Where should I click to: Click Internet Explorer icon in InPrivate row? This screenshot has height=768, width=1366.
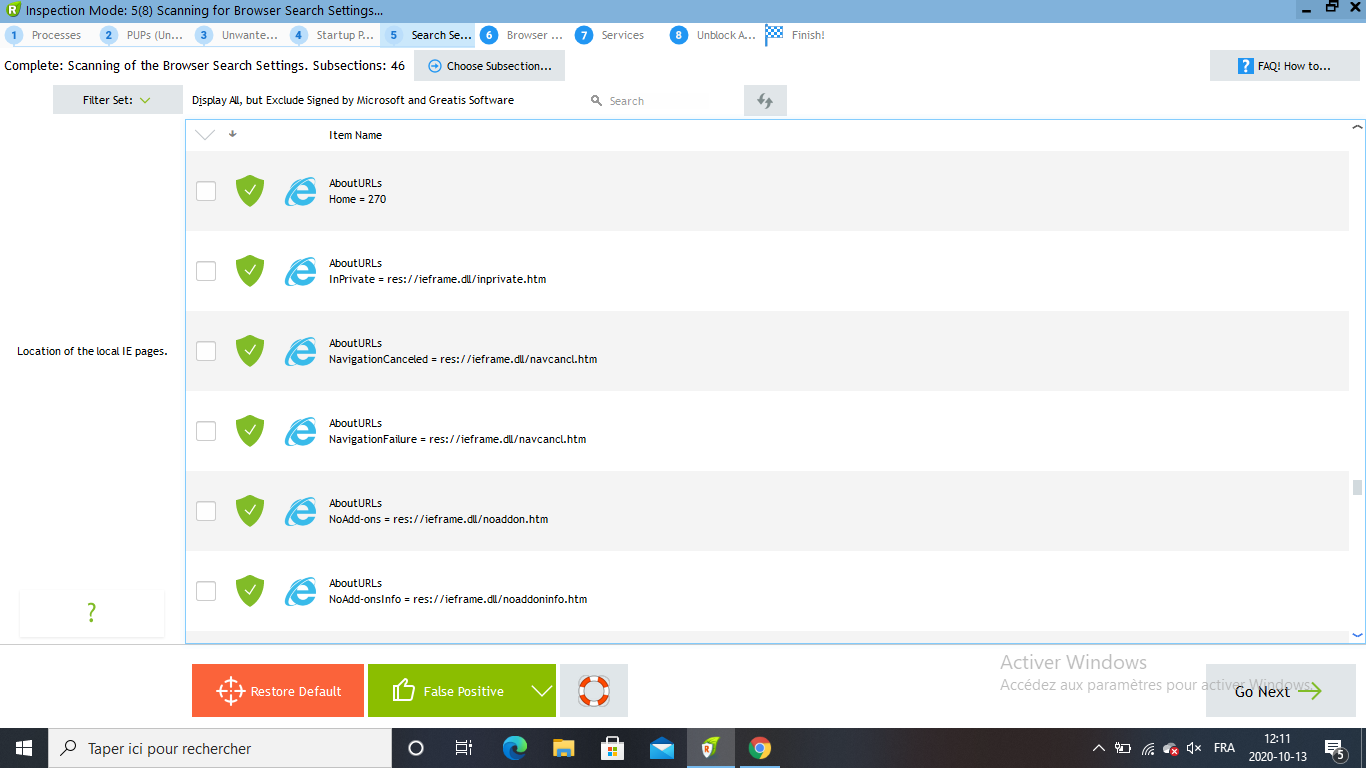[300, 271]
